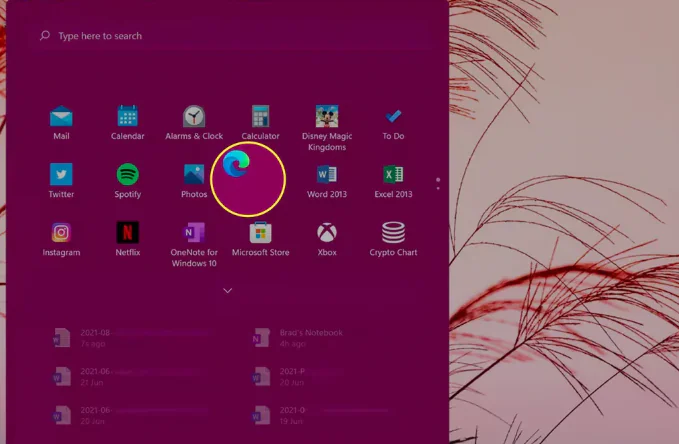Viewport: 679px width, 444px height.
Task: Open the Calendar app
Action: 127,123
